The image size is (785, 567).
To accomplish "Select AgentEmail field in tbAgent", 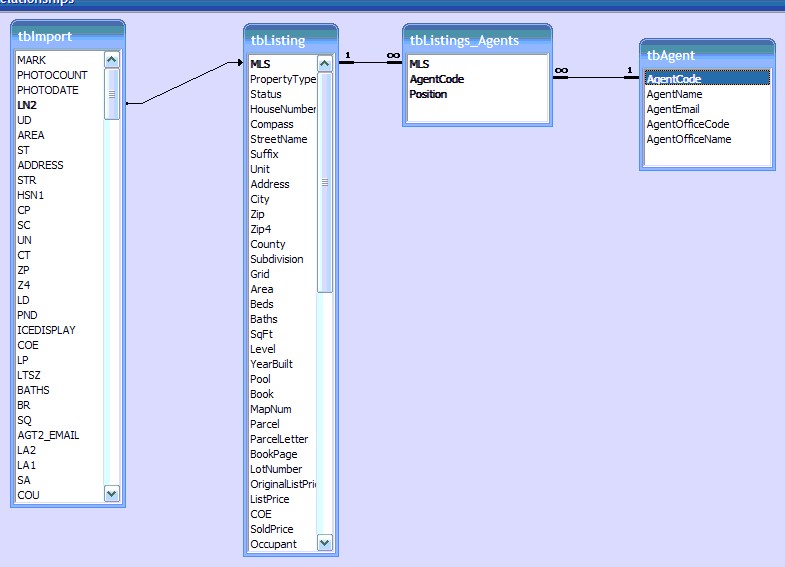I will 673,109.
